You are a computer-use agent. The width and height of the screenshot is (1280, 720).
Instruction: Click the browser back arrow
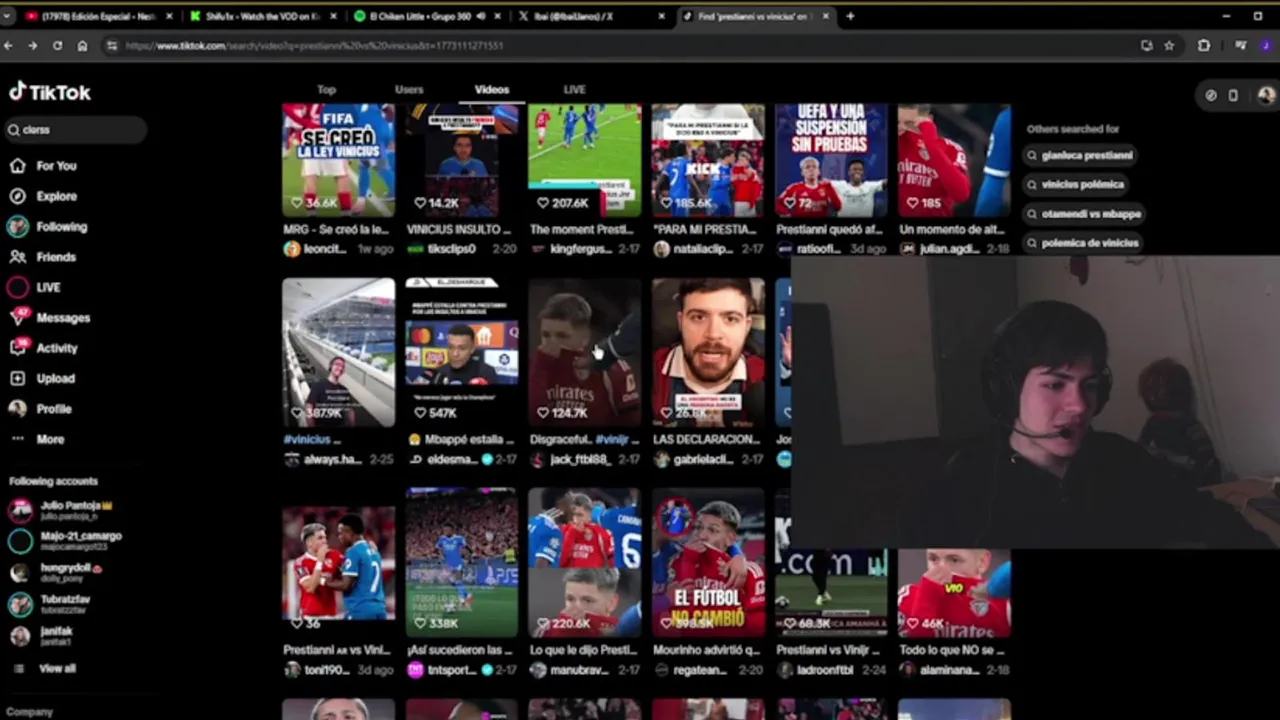point(9,45)
